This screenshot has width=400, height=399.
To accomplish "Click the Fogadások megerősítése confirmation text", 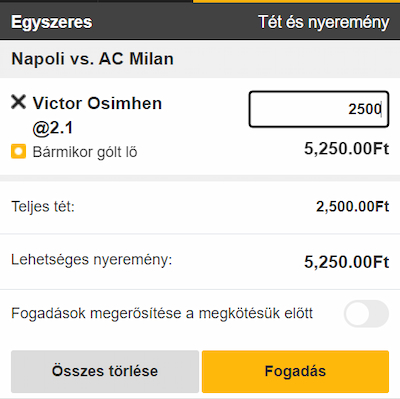I will (x=162, y=314).
